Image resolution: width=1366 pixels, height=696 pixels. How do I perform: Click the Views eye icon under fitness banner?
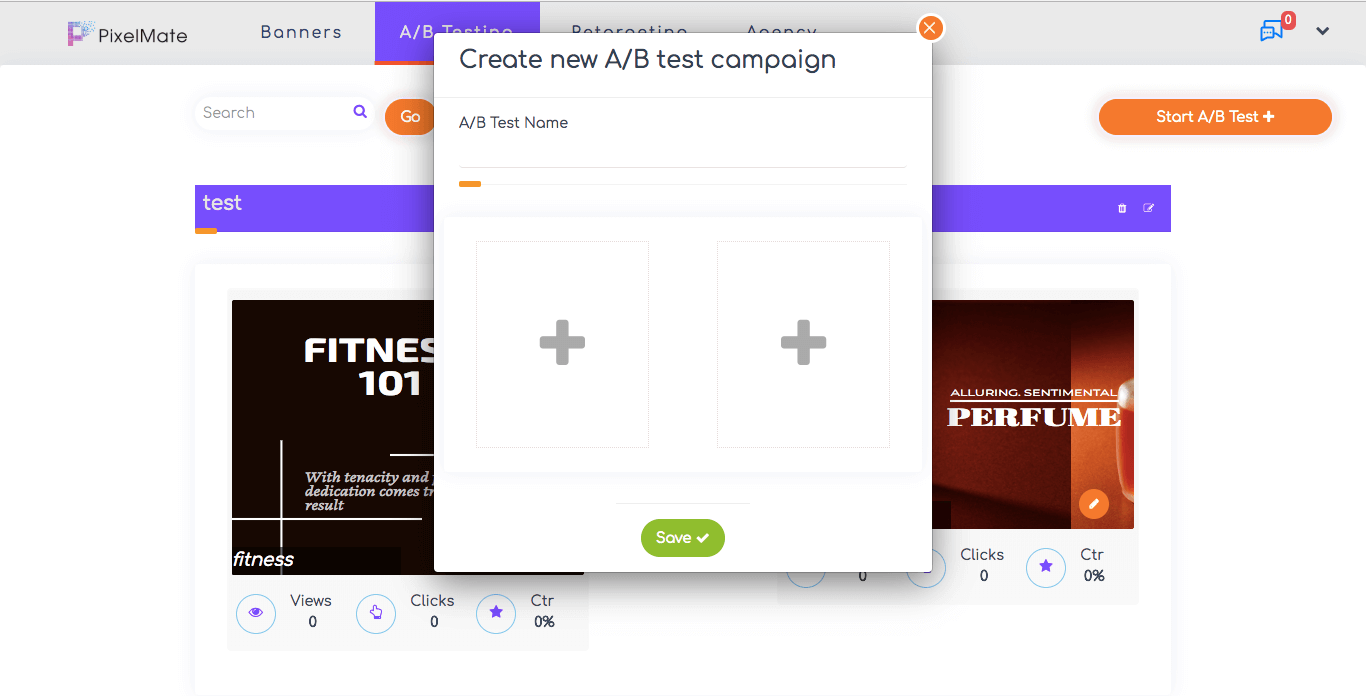[x=256, y=613]
